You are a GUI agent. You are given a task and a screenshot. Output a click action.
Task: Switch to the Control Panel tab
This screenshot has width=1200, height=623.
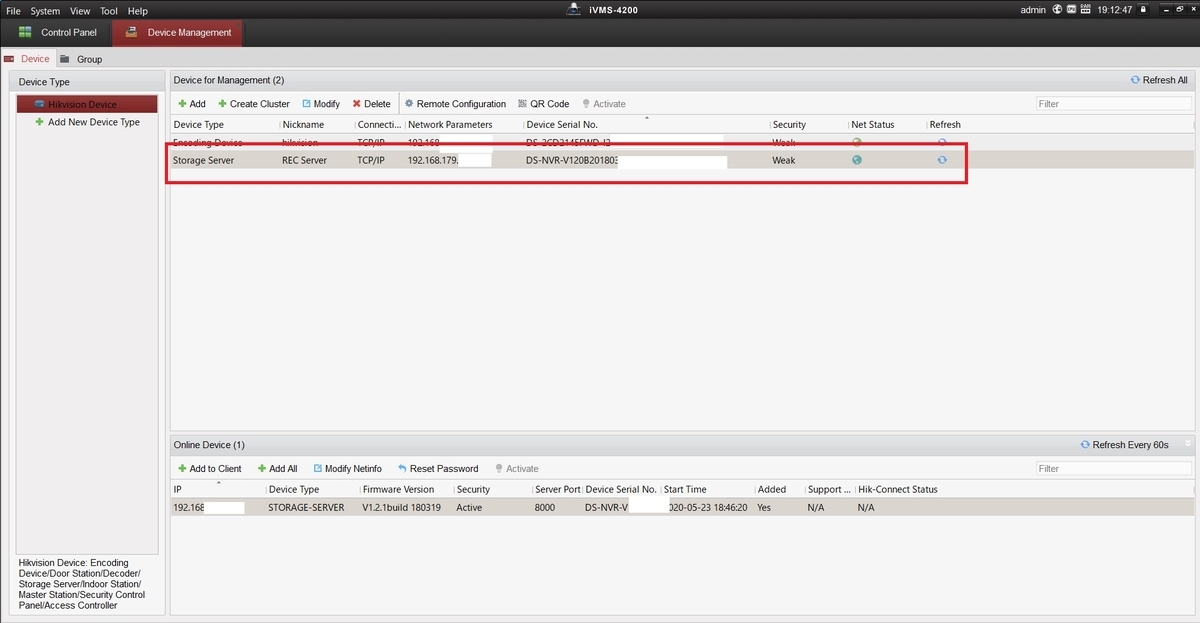pos(56,33)
